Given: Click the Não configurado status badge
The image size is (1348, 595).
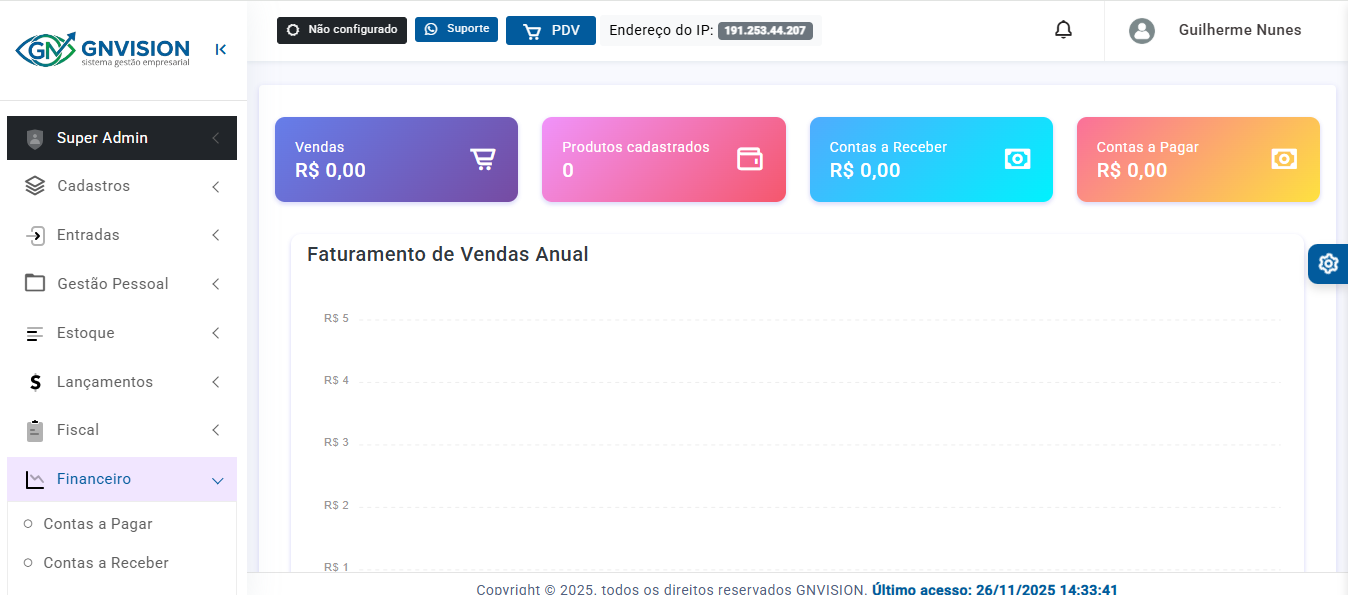Looking at the screenshot, I should click(342, 30).
